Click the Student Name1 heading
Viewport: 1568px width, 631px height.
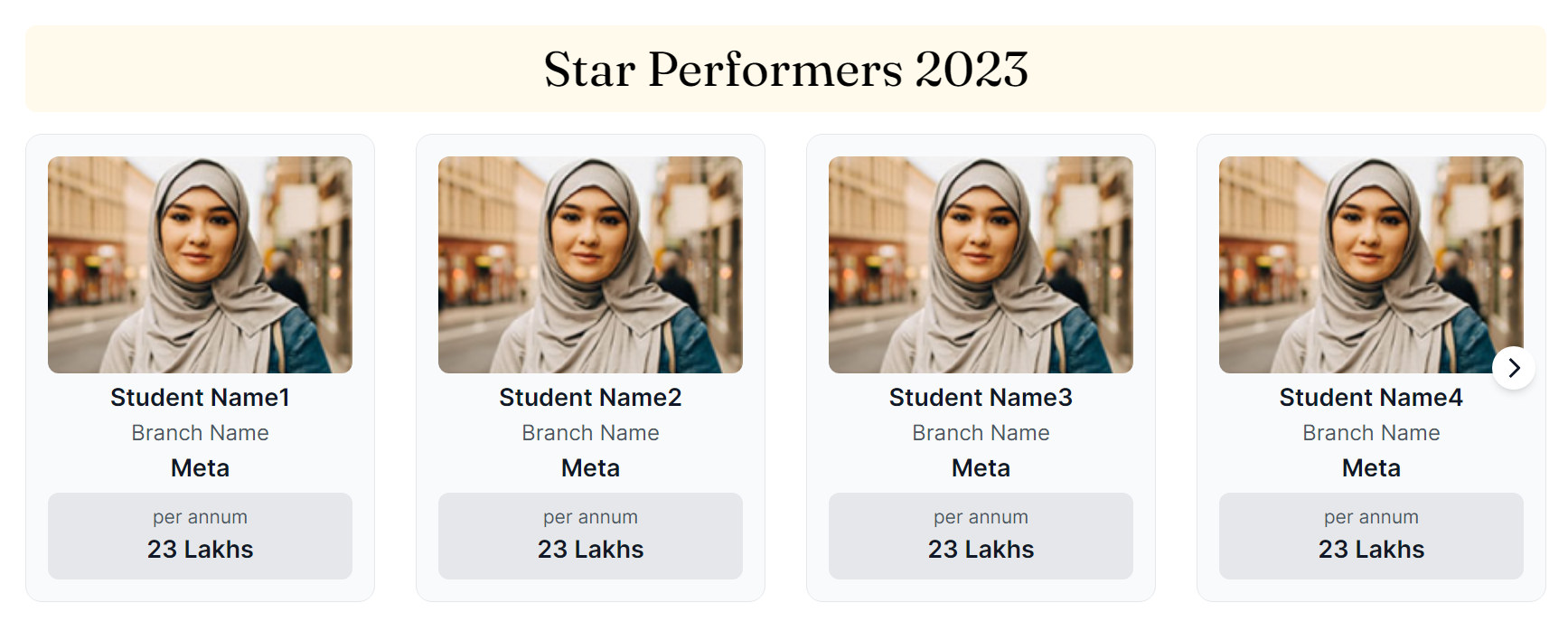pos(200,398)
